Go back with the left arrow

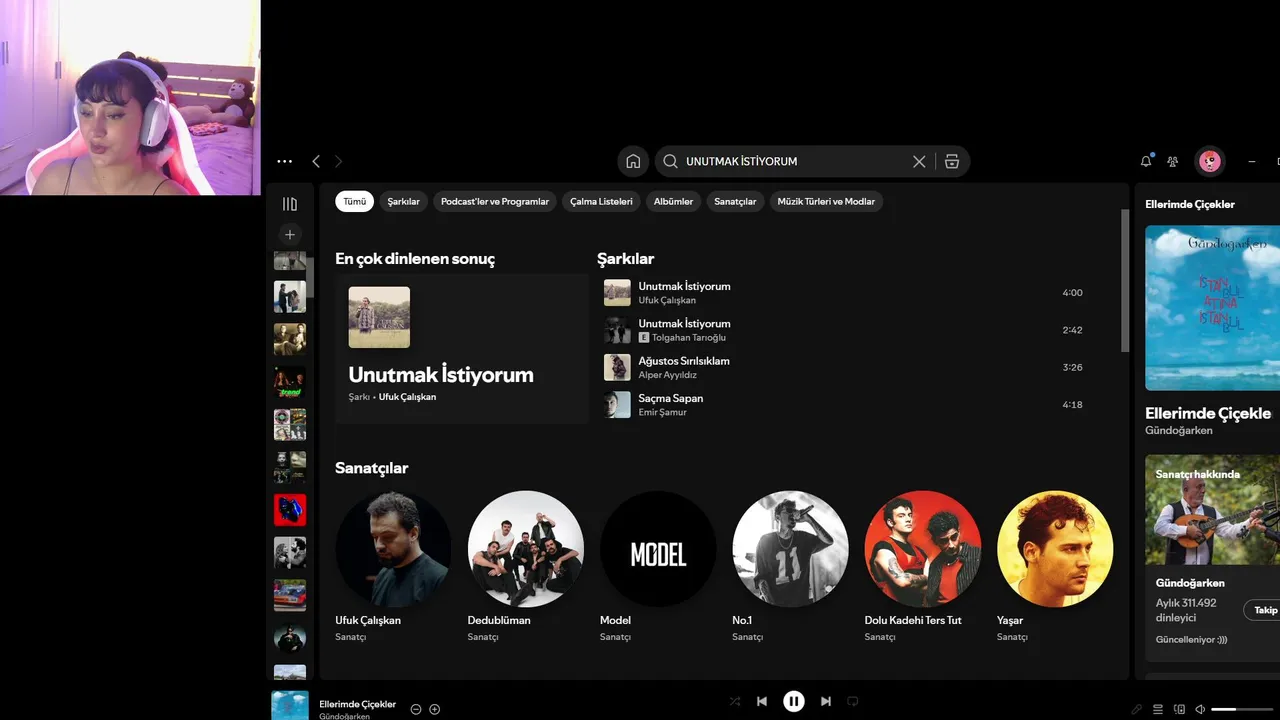tap(316, 161)
